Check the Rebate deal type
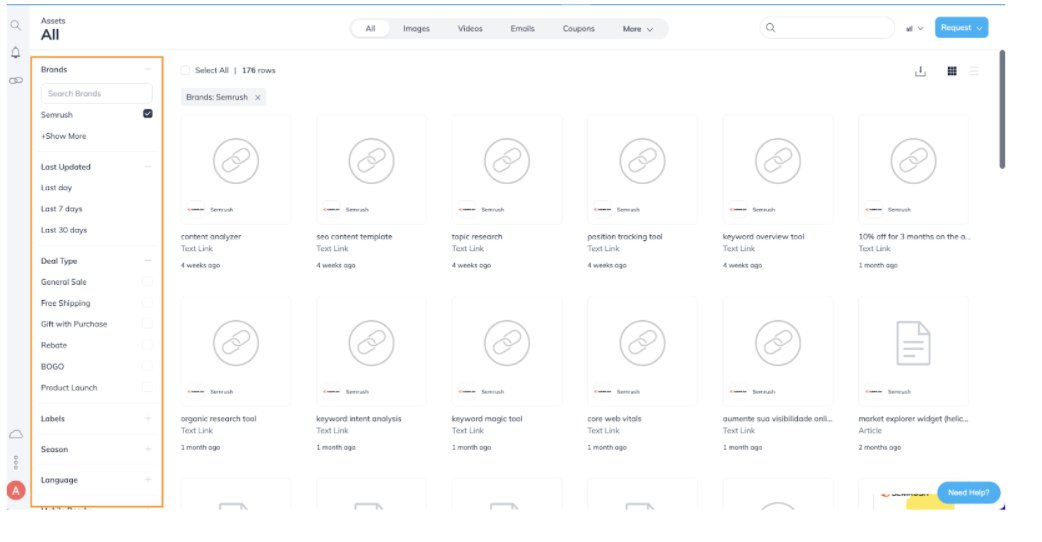1042x542 pixels. click(x=147, y=345)
